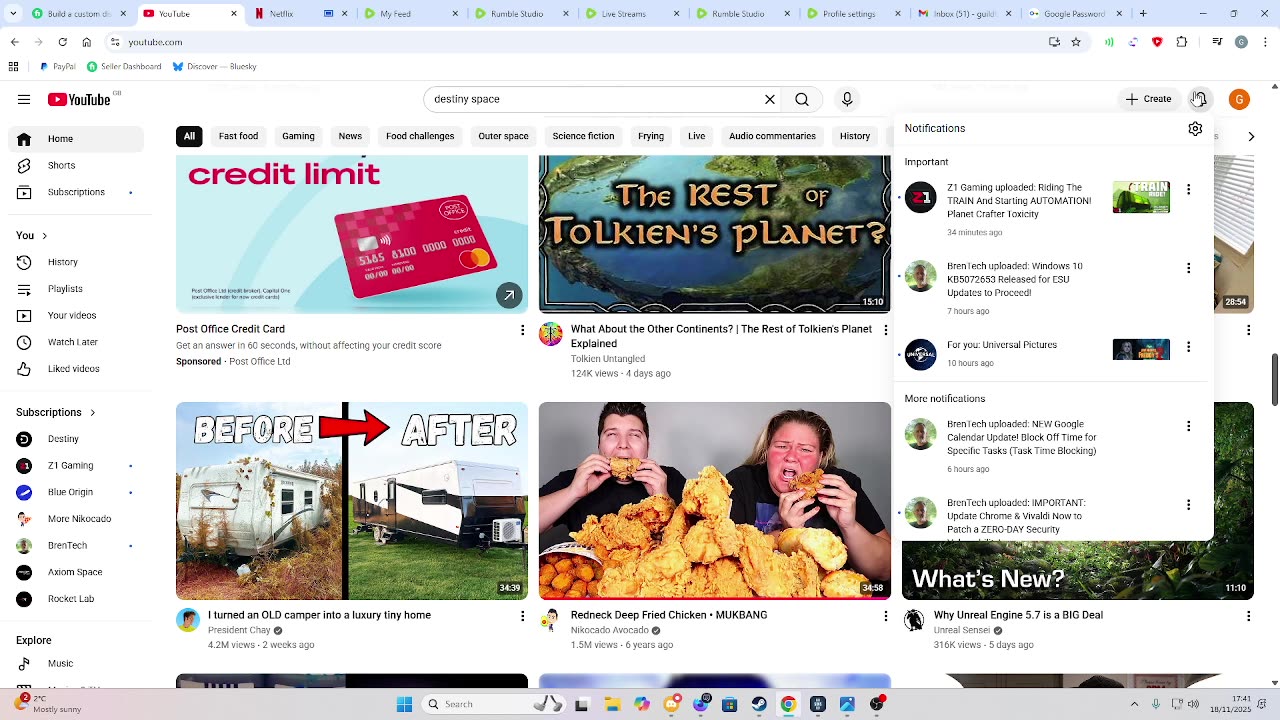The image size is (1280, 720).
Task: Focus the 'destiny space' search box
Action: (595, 99)
